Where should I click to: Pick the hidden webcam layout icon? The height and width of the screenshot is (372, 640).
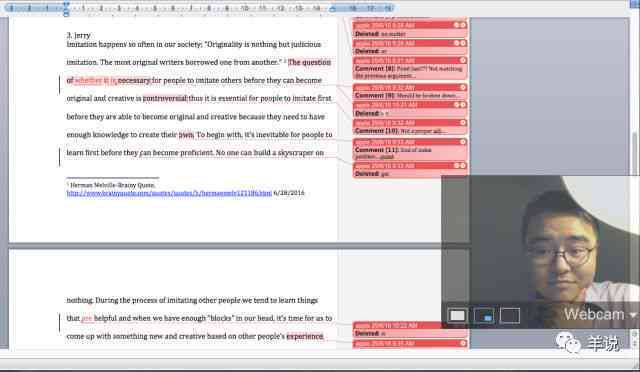tap(510, 315)
